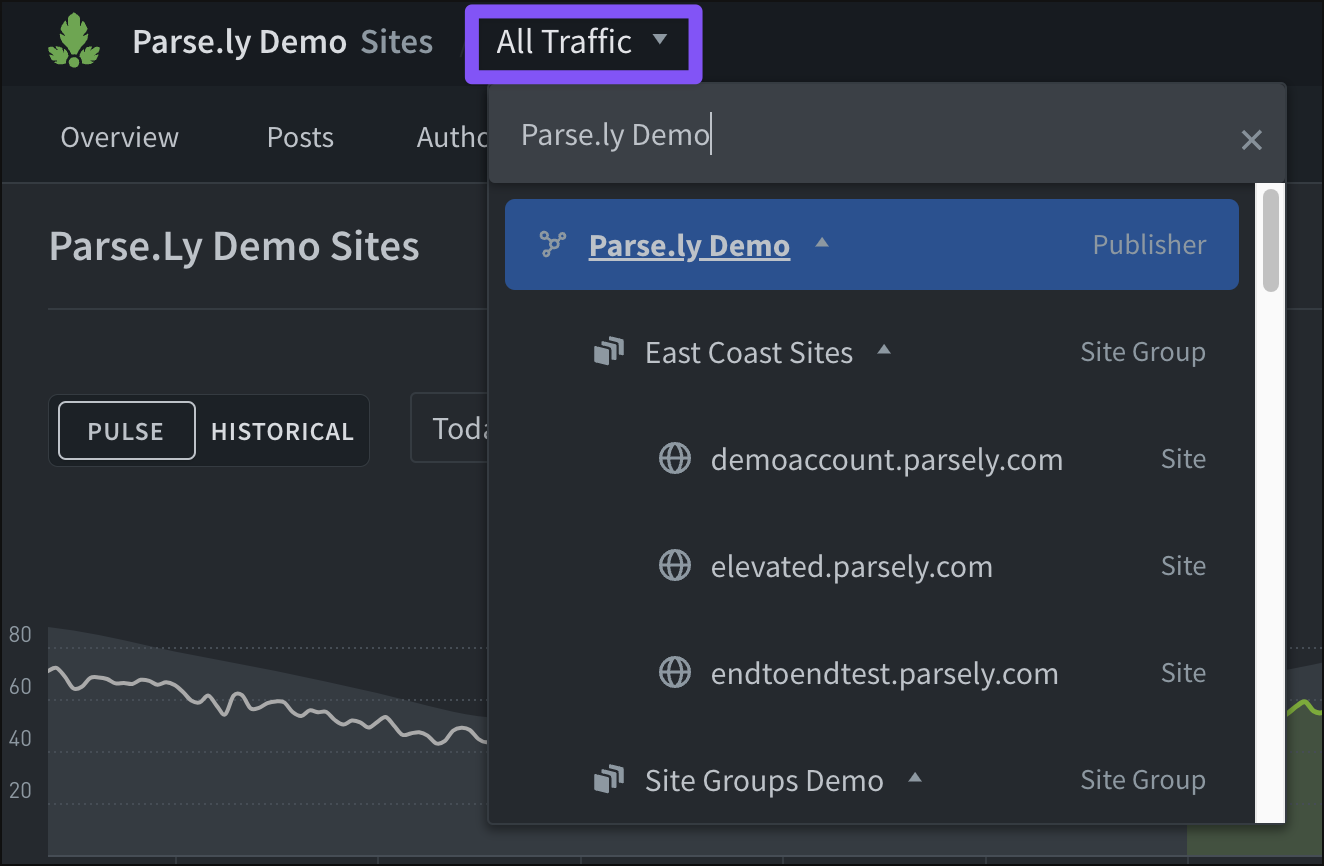Click Site Group label for East Coast Sites

pos(1143,352)
